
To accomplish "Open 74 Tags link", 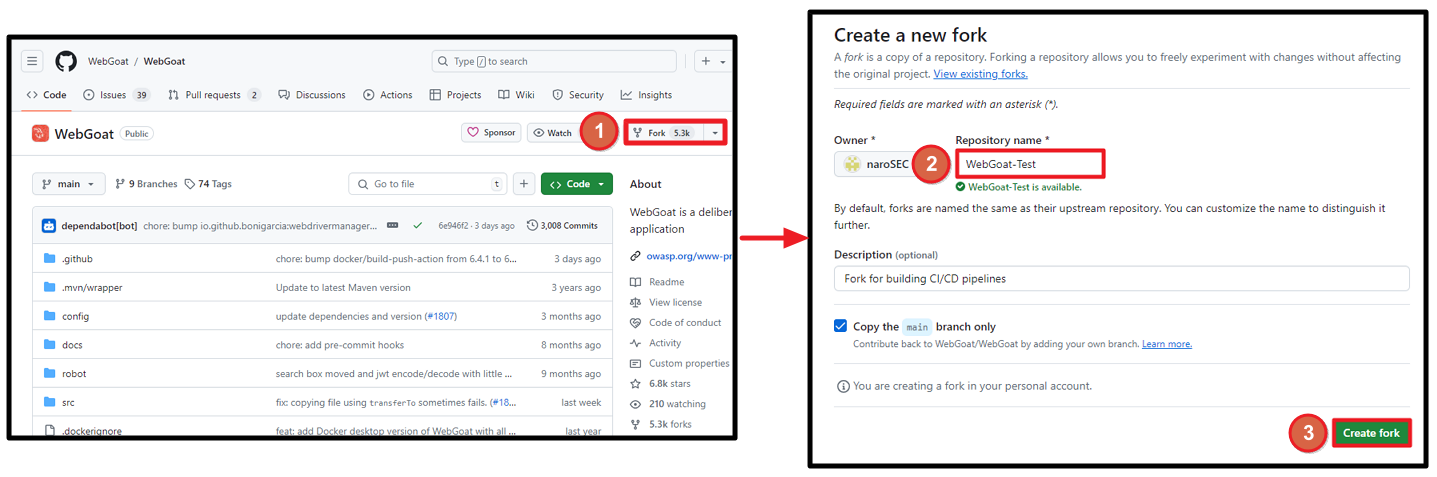I will click(x=208, y=184).
